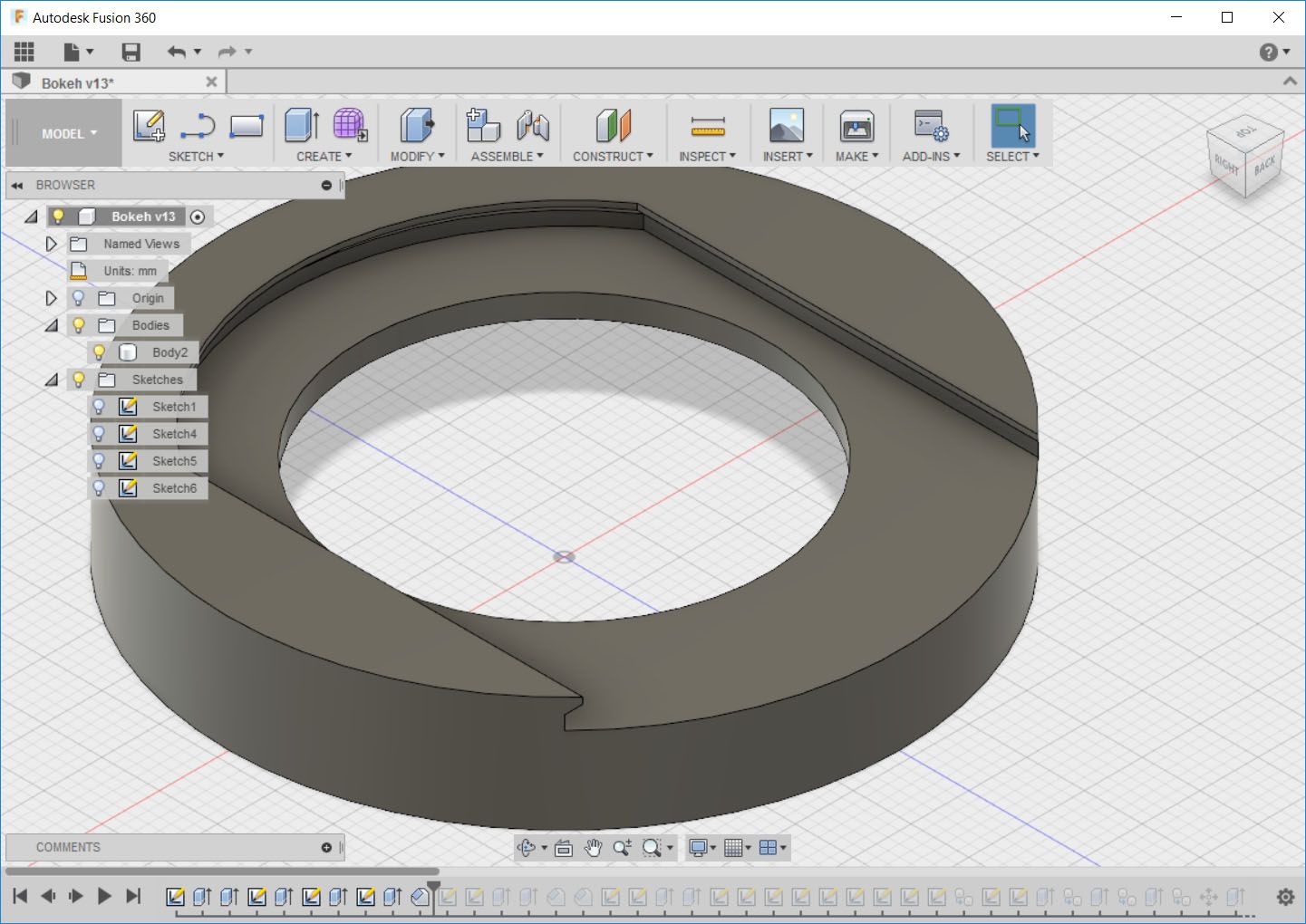Expand the Named Views folder
The image size is (1306, 924).
51,244
